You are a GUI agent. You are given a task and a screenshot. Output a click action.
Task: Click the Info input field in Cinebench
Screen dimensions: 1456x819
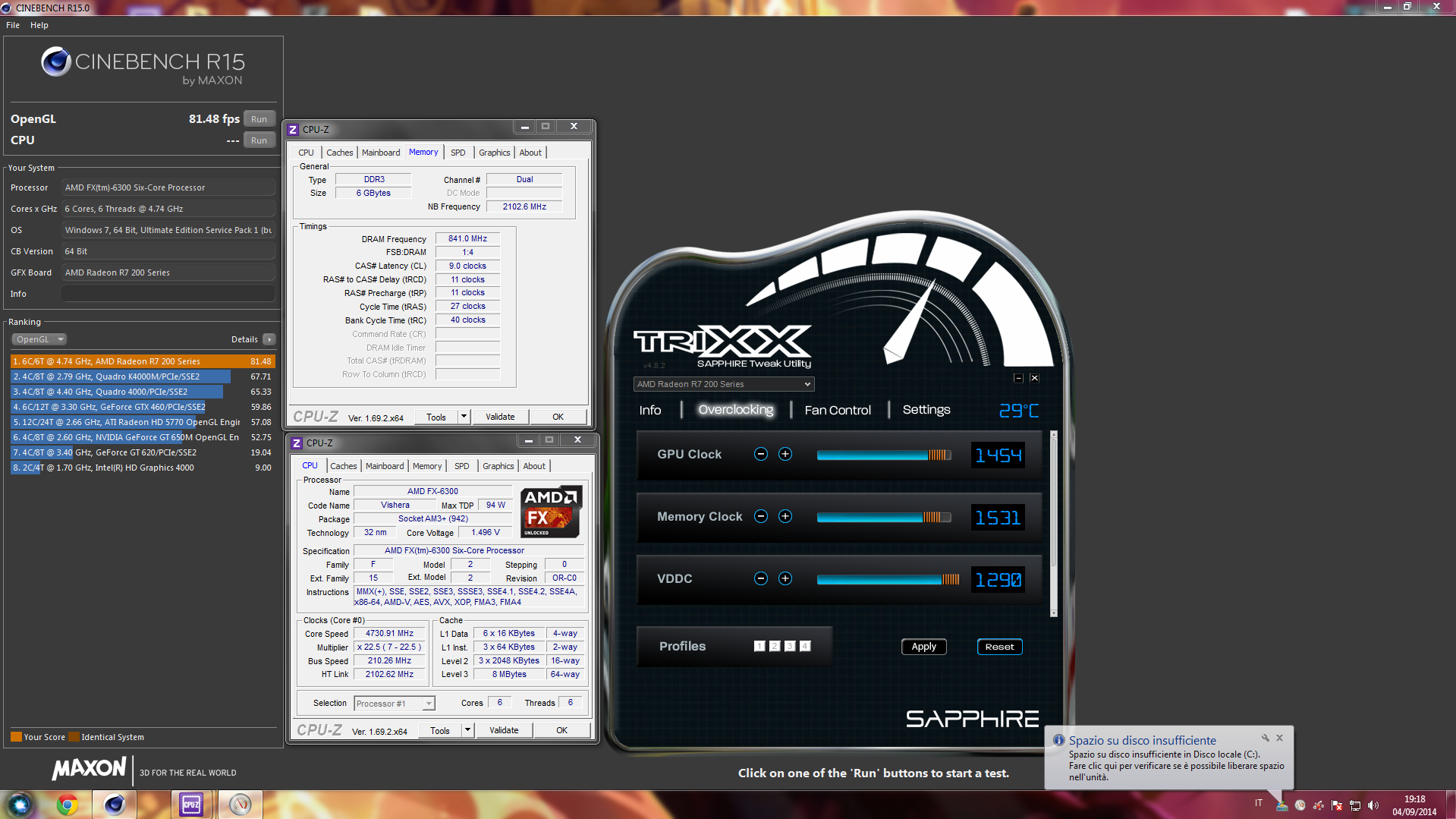pyautogui.click(x=168, y=294)
